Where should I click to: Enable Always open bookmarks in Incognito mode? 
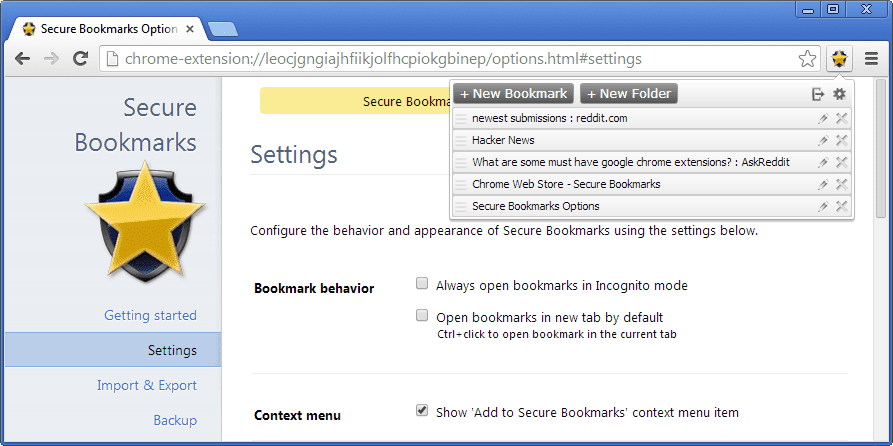[x=421, y=284]
